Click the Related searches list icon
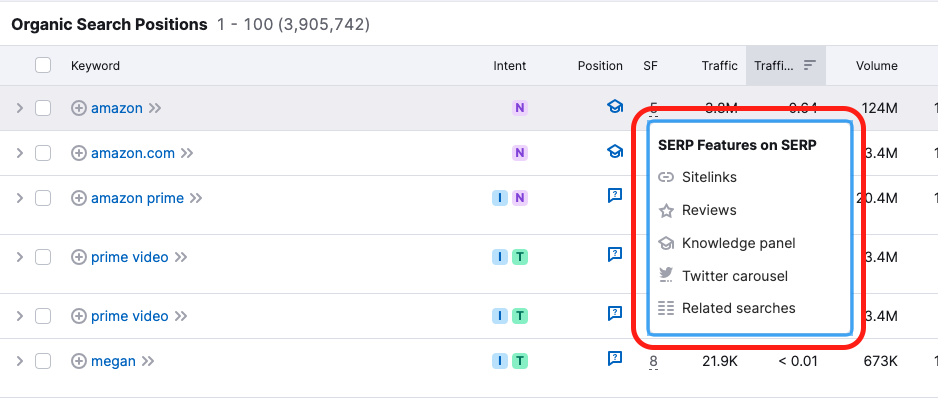The image size is (938, 400). click(666, 309)
